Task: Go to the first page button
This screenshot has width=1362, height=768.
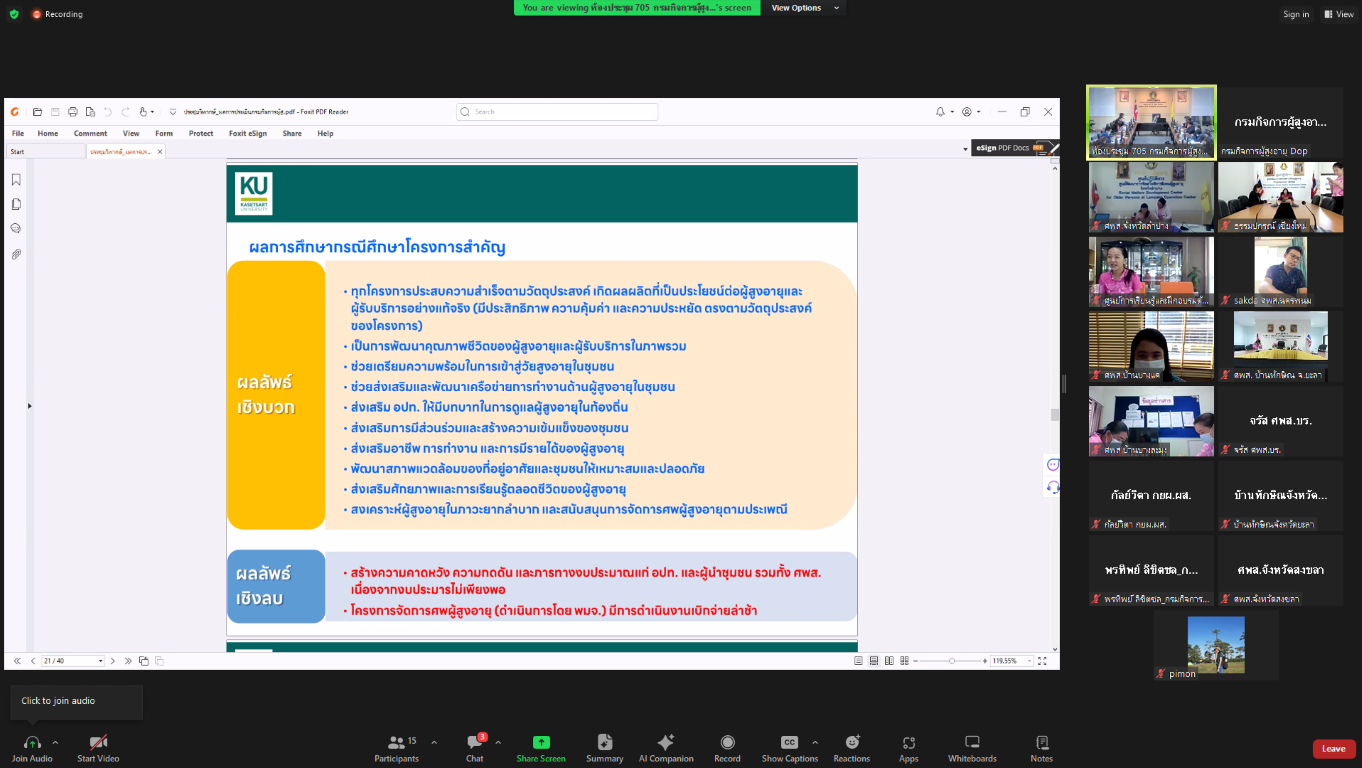Action: [17, 661]
